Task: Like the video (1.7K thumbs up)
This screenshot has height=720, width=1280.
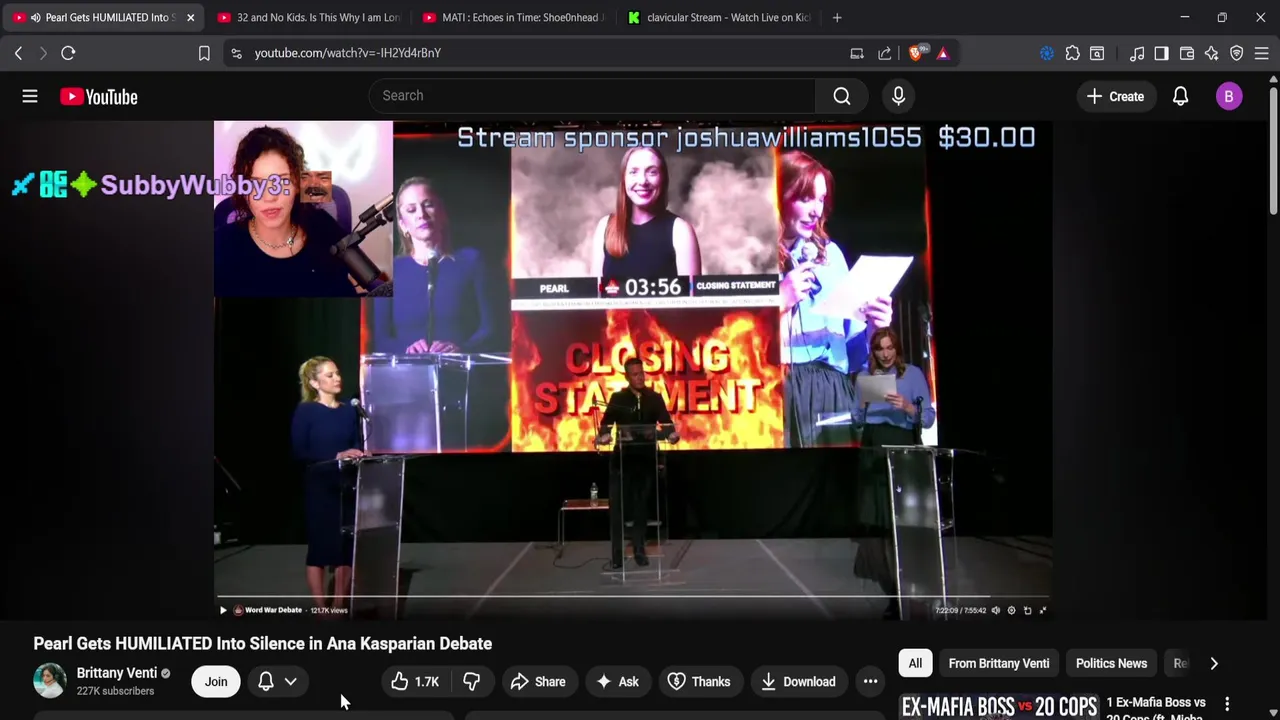Action: pyautogui.click(x=415, y=682)
